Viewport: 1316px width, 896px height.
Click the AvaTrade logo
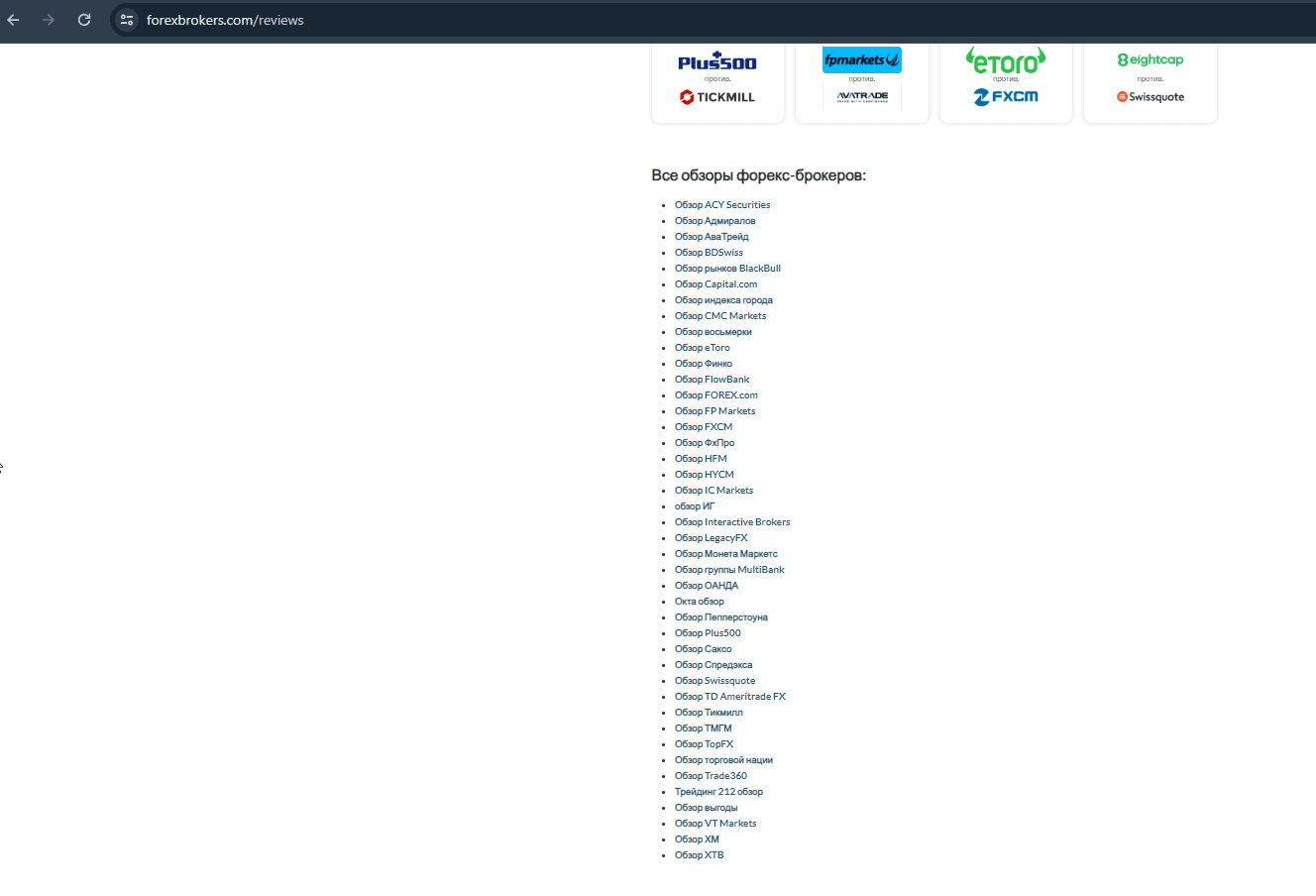[862, 96]
